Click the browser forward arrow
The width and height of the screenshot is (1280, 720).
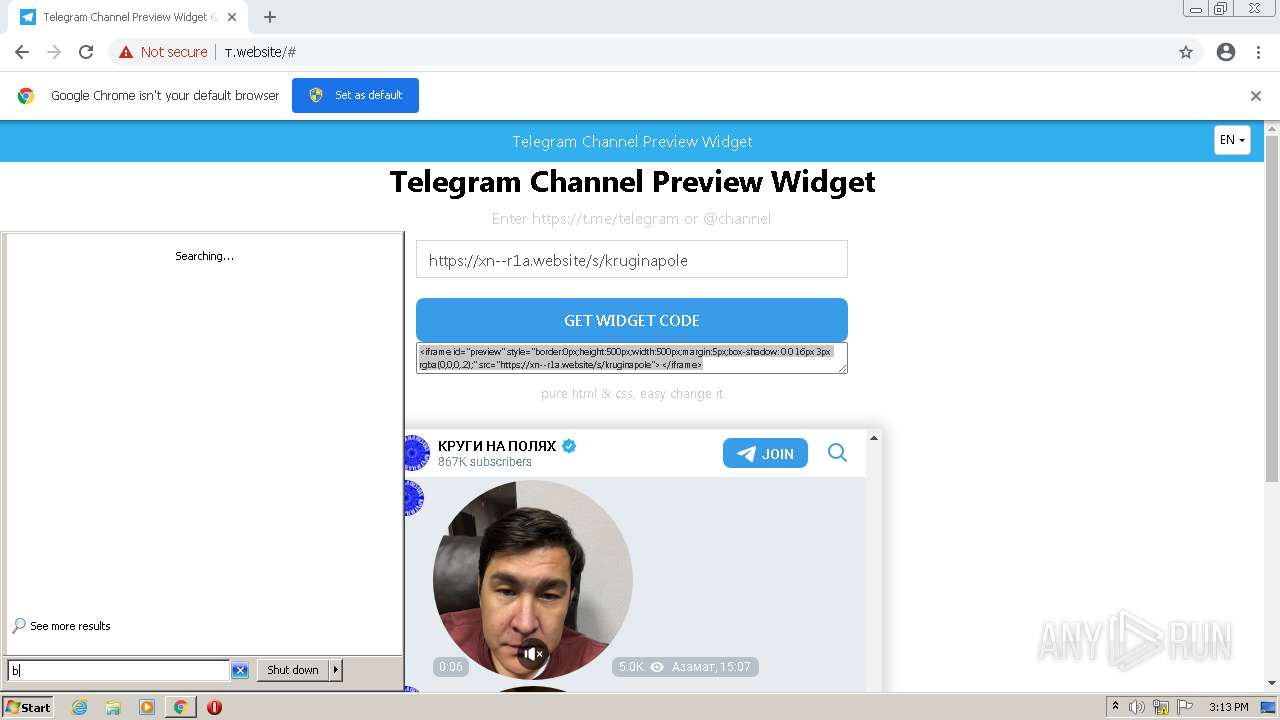pyautogui.click(x=54, y=52)
